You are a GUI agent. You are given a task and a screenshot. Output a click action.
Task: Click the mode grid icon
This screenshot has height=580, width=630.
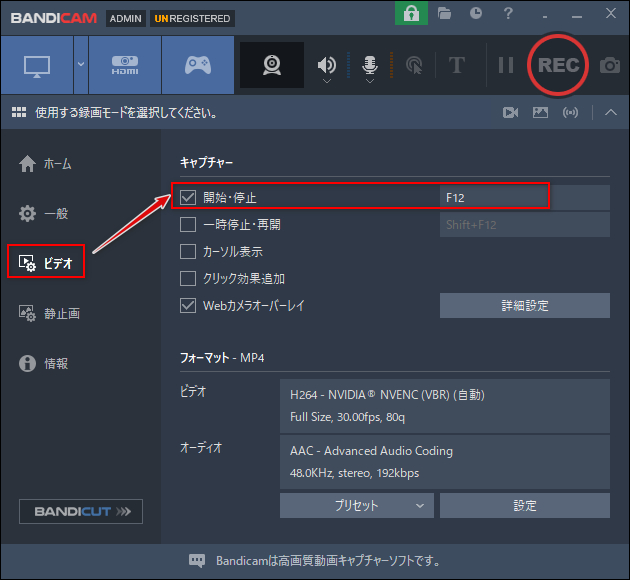click(x=19, y=112)
